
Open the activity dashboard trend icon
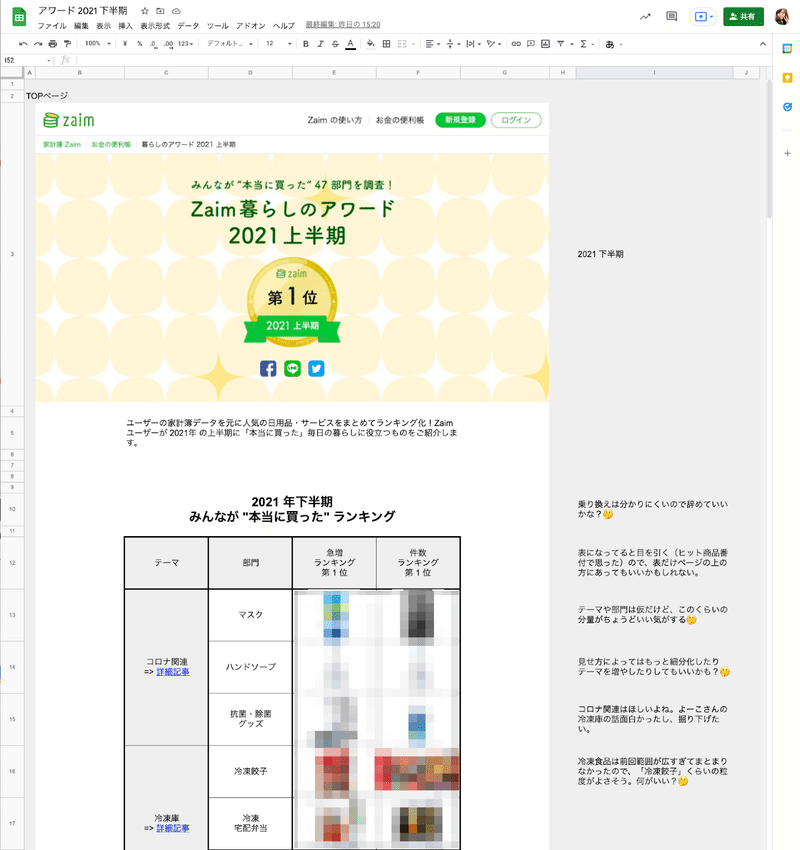pos(645,17)
